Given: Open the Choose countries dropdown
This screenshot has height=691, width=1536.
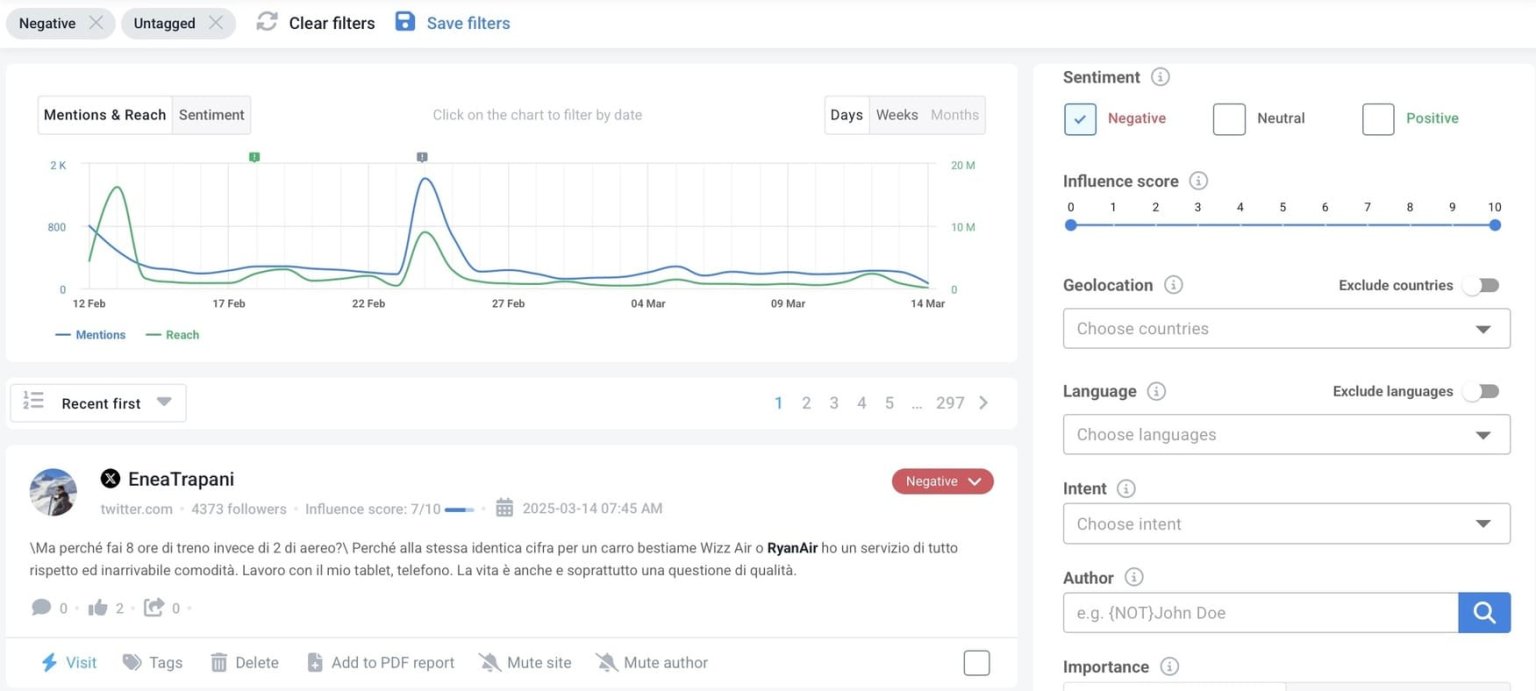Looking at the screenshot, I should click(1286, 328).
